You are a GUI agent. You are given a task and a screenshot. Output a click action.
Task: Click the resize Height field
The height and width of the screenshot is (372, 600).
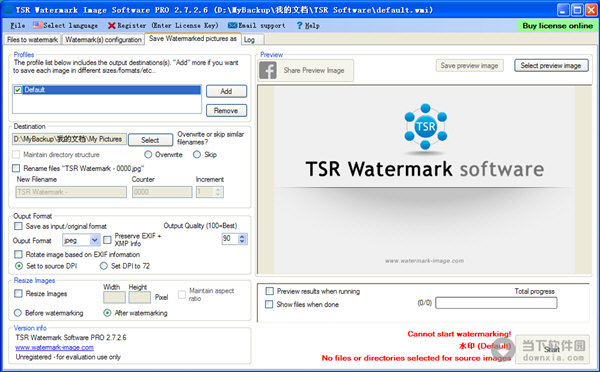140,297
